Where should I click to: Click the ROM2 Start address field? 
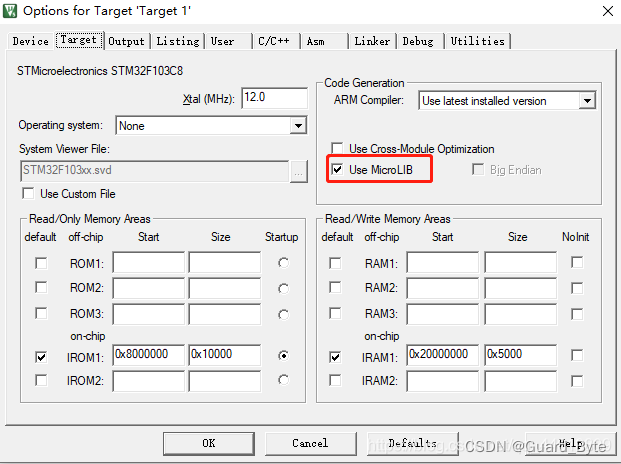click(x=149, y=288)
